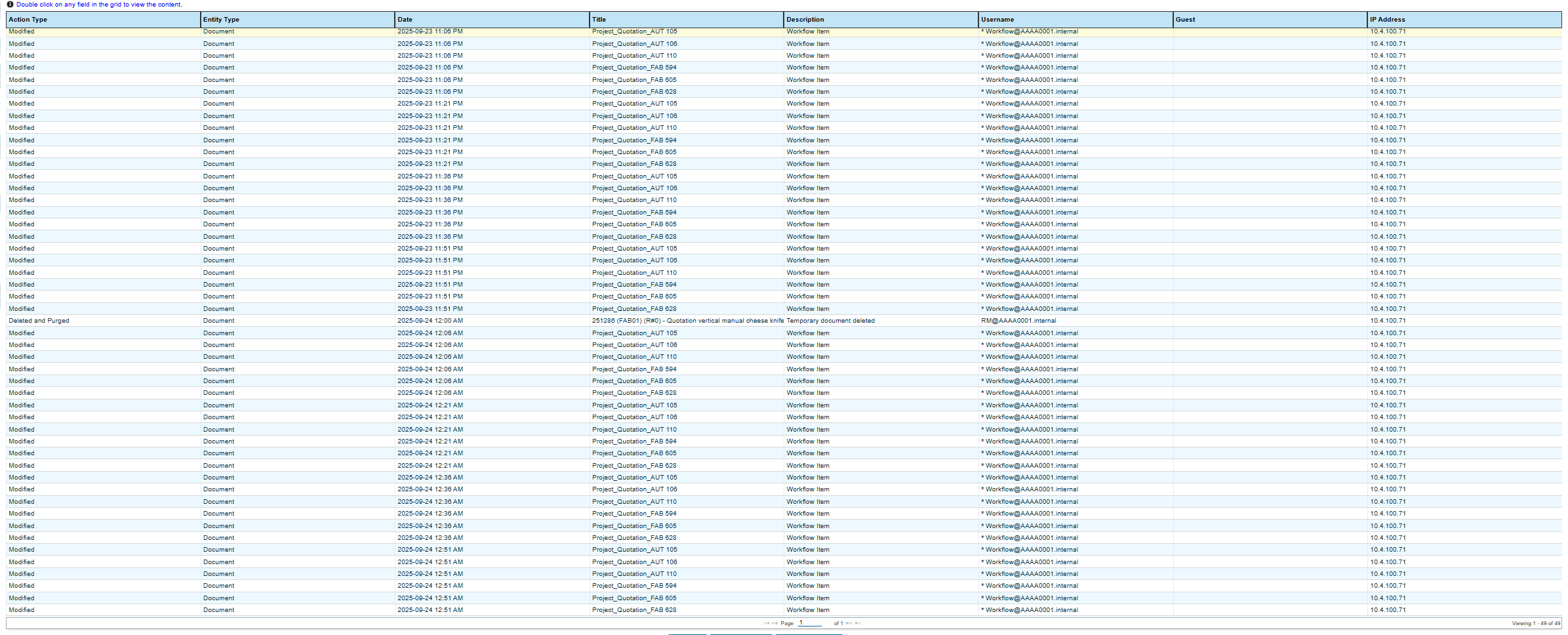
Task: Select the Action Type cell of the 12:06 AM AUT 110 row
Action: click(x=103, y=357)
